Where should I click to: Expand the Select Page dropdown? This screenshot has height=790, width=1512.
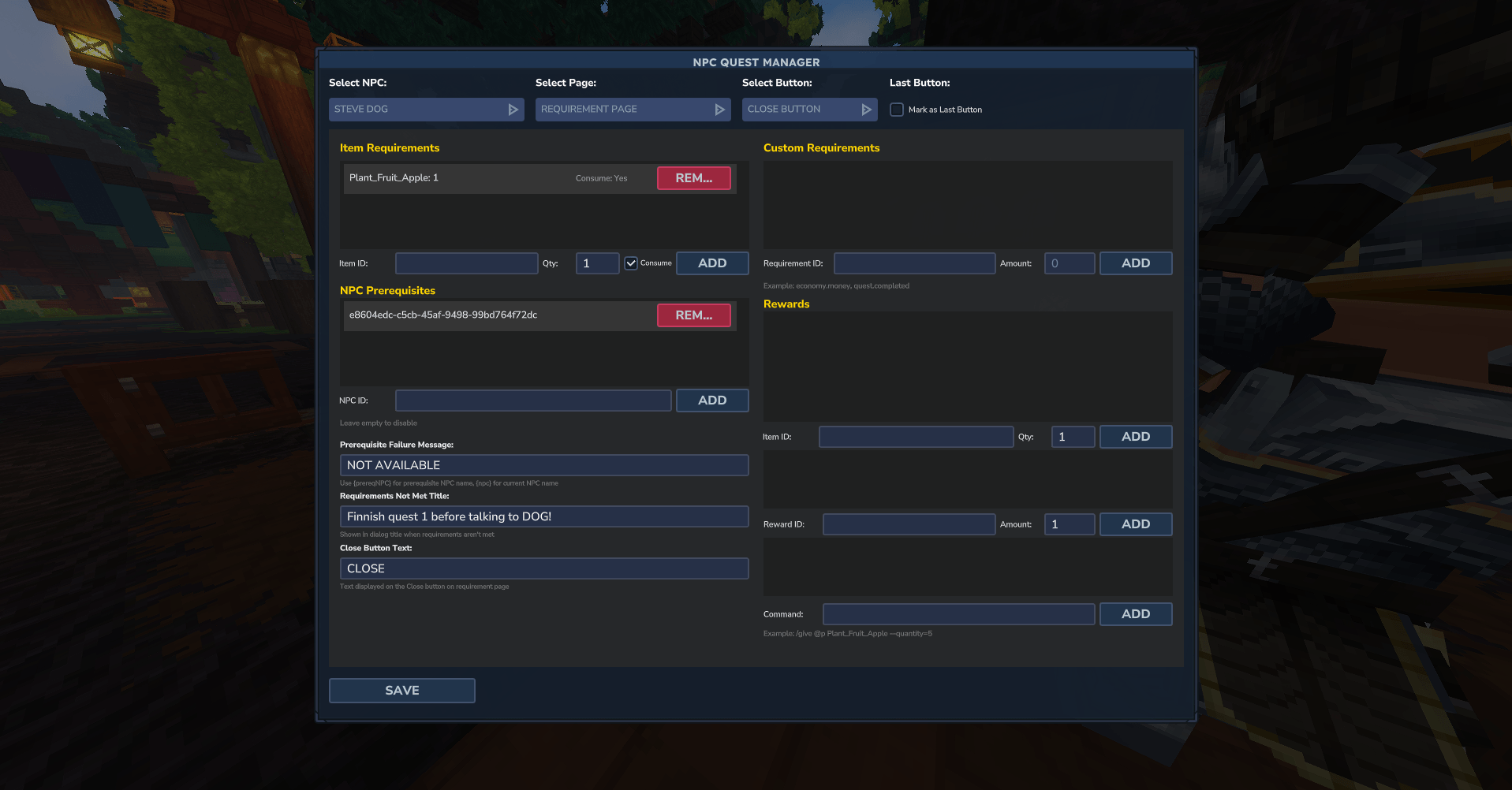tap(633, 110)
